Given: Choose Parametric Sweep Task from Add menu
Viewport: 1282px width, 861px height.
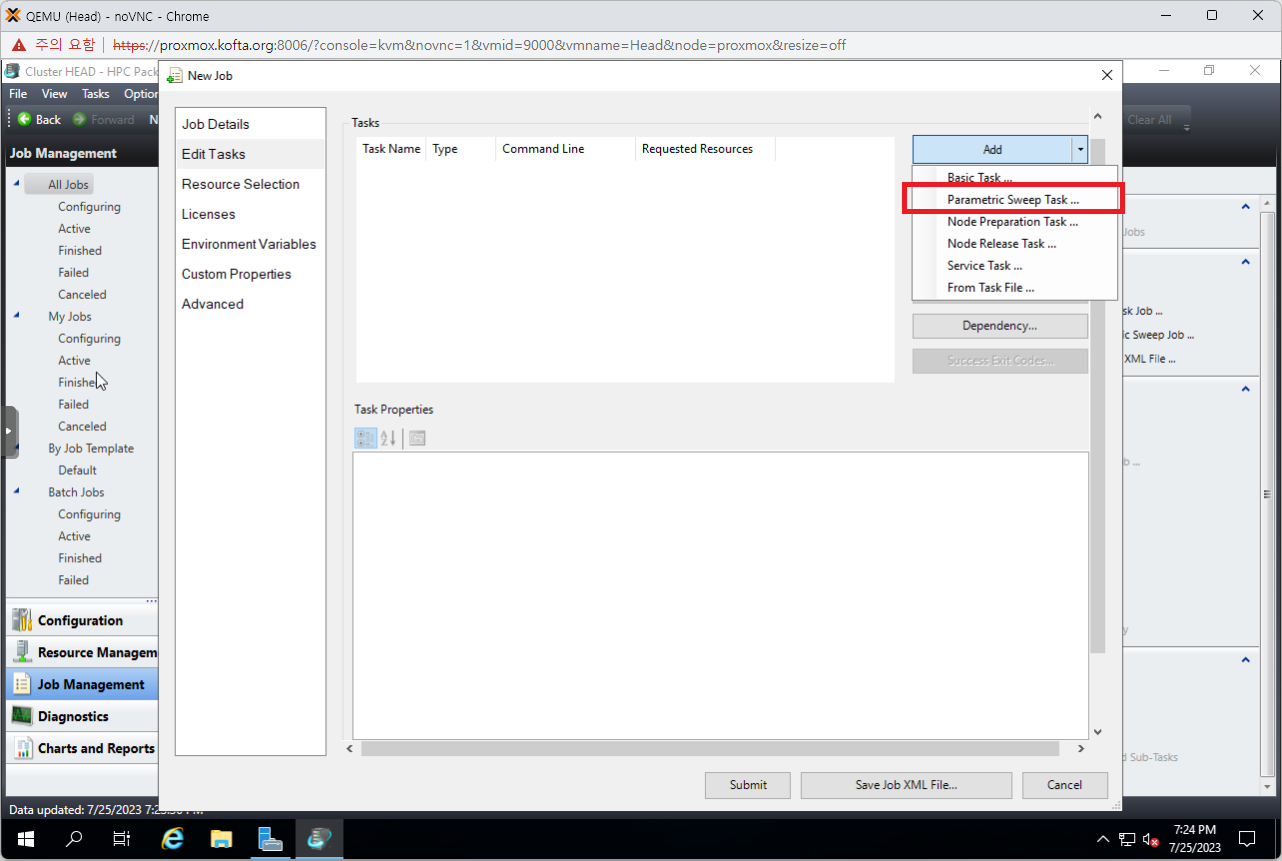Looking at the screenshot, I should click(1012, 200).
